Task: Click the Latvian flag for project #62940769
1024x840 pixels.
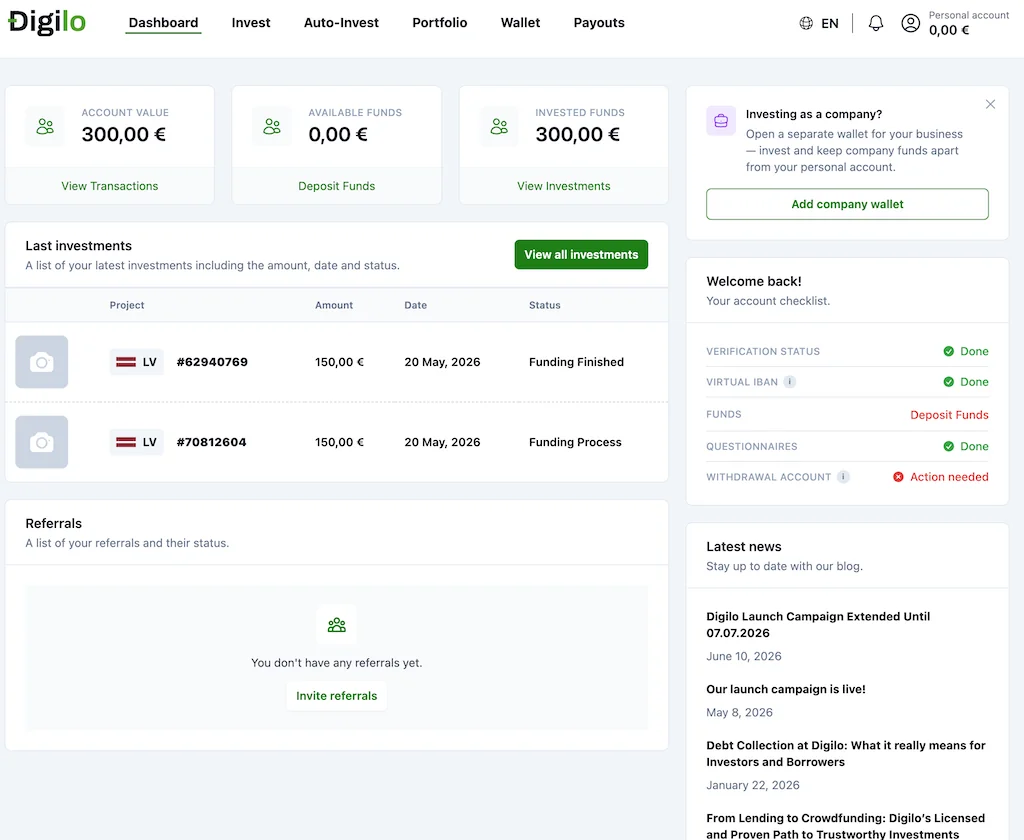Action: click(x=125, y=362)
